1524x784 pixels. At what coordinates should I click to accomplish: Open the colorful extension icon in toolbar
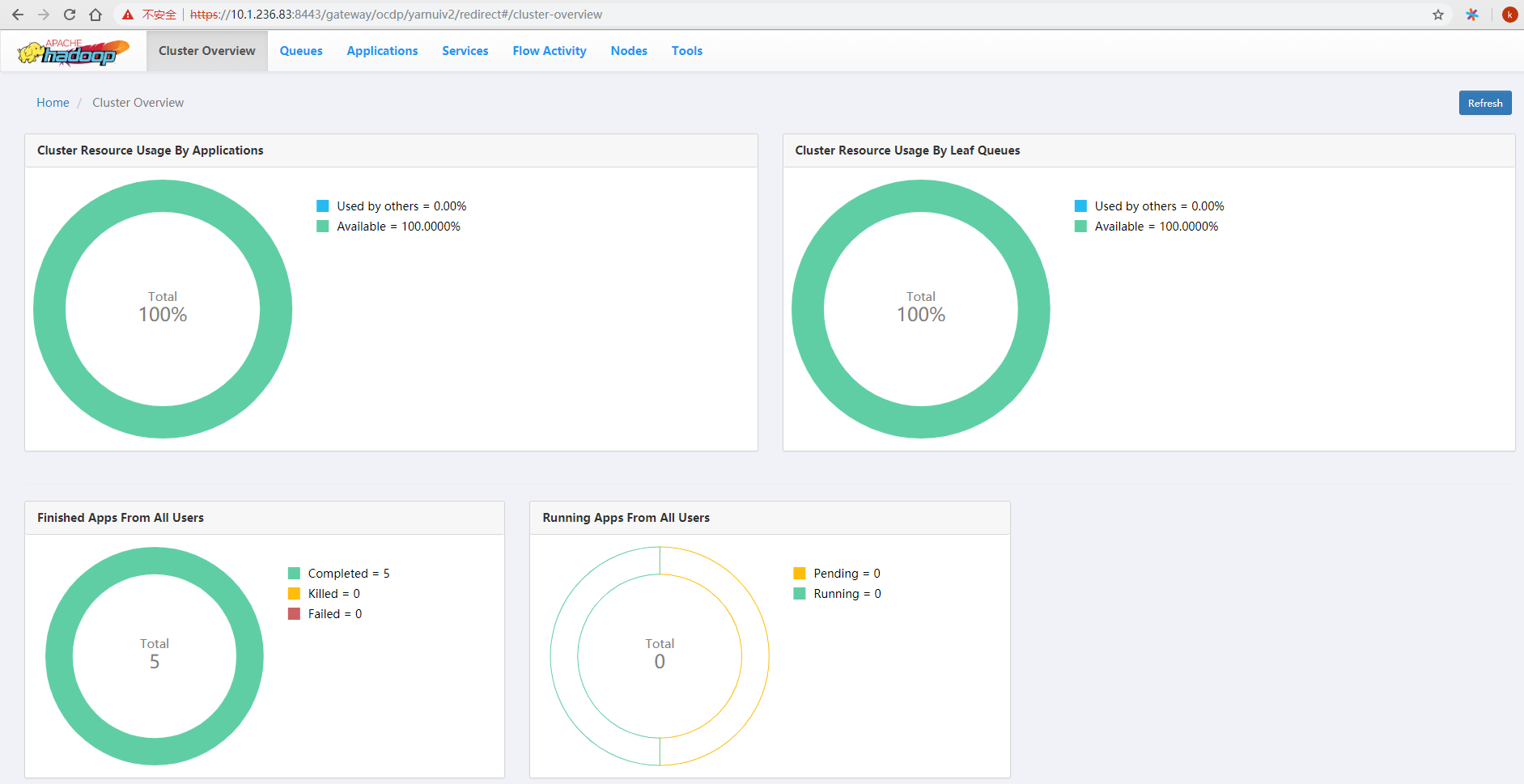tap(1472, 15)
